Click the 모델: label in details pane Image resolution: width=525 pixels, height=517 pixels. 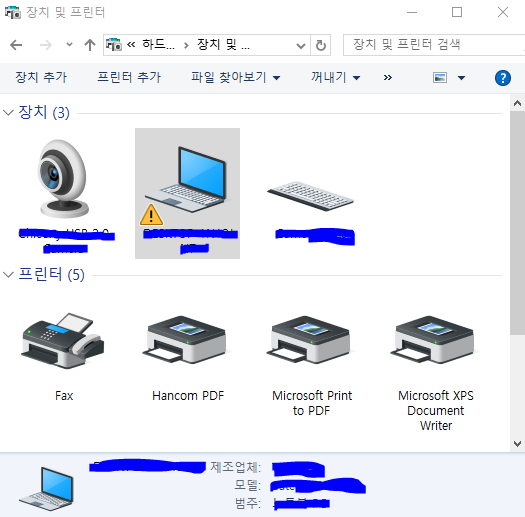click(247, 485)
